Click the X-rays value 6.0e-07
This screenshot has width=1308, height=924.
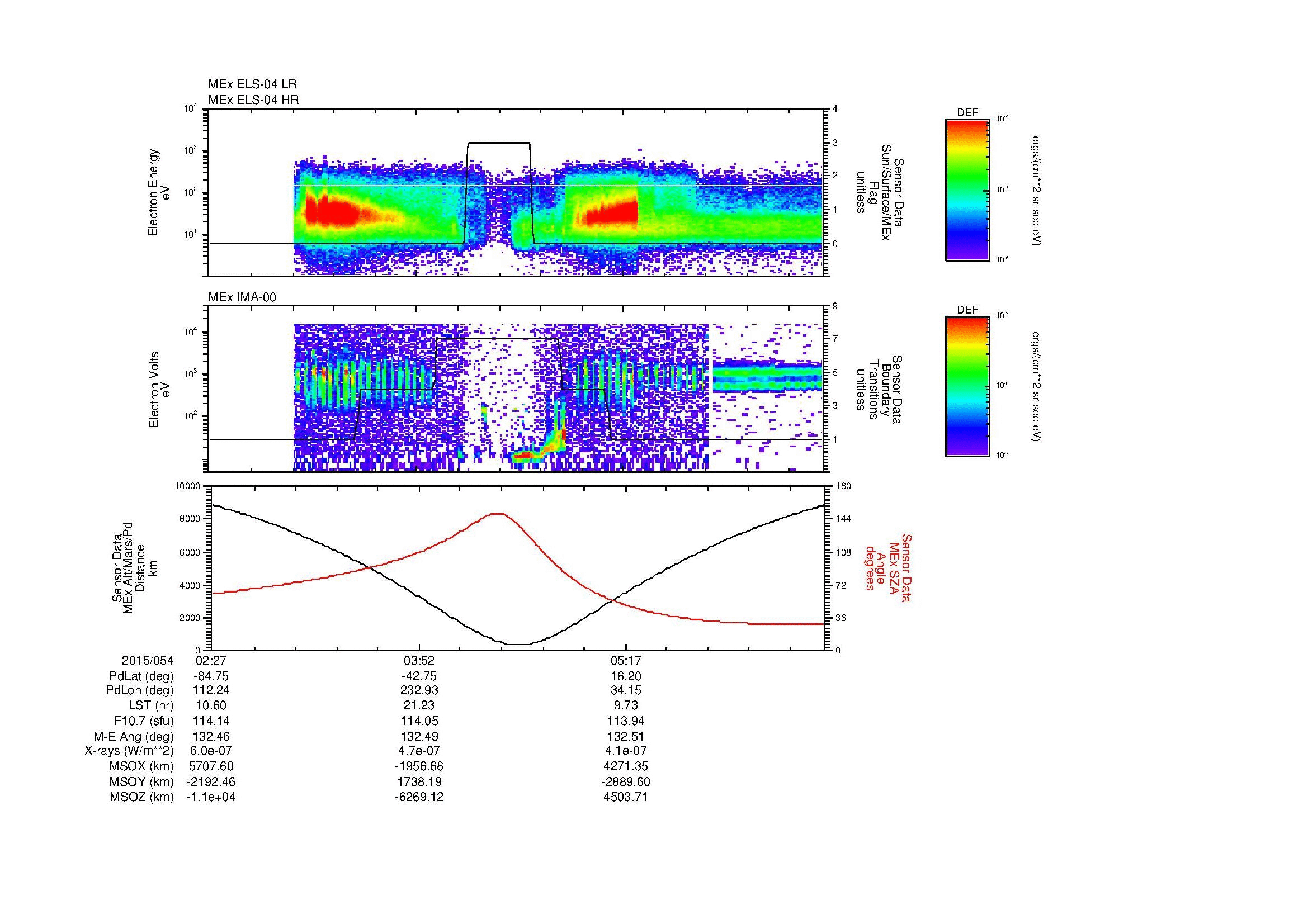tap(211, 751)
